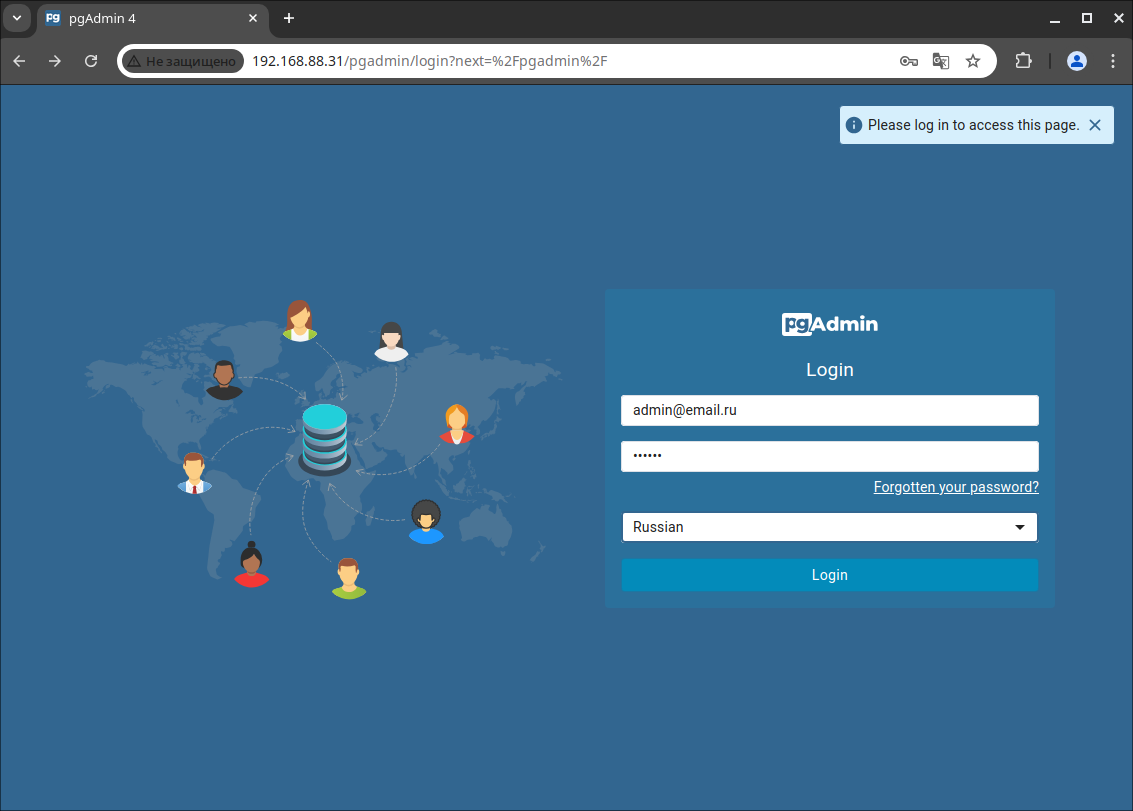Close the pgAdmin 4 tab
The width and height of the screenshot is (1133, 811).
tap(253, 18)
